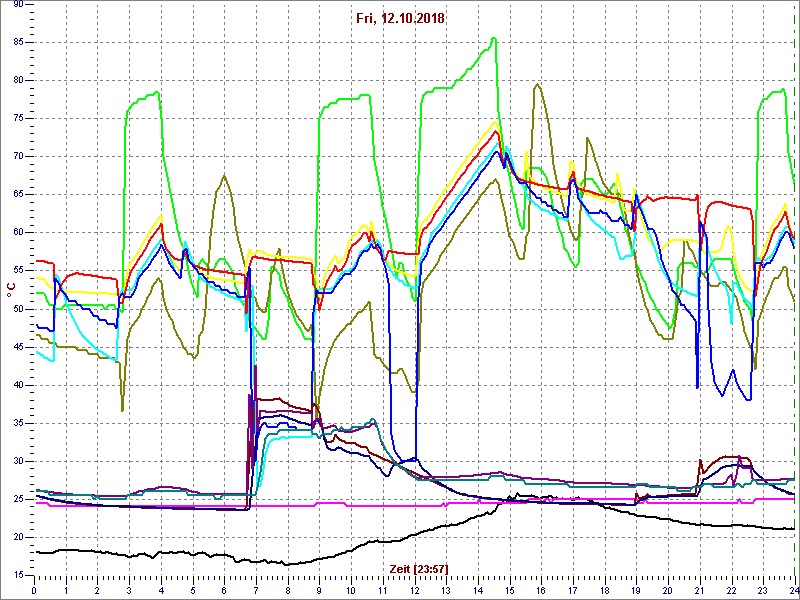Select the '75' temperature axis value

coord(18,118)
